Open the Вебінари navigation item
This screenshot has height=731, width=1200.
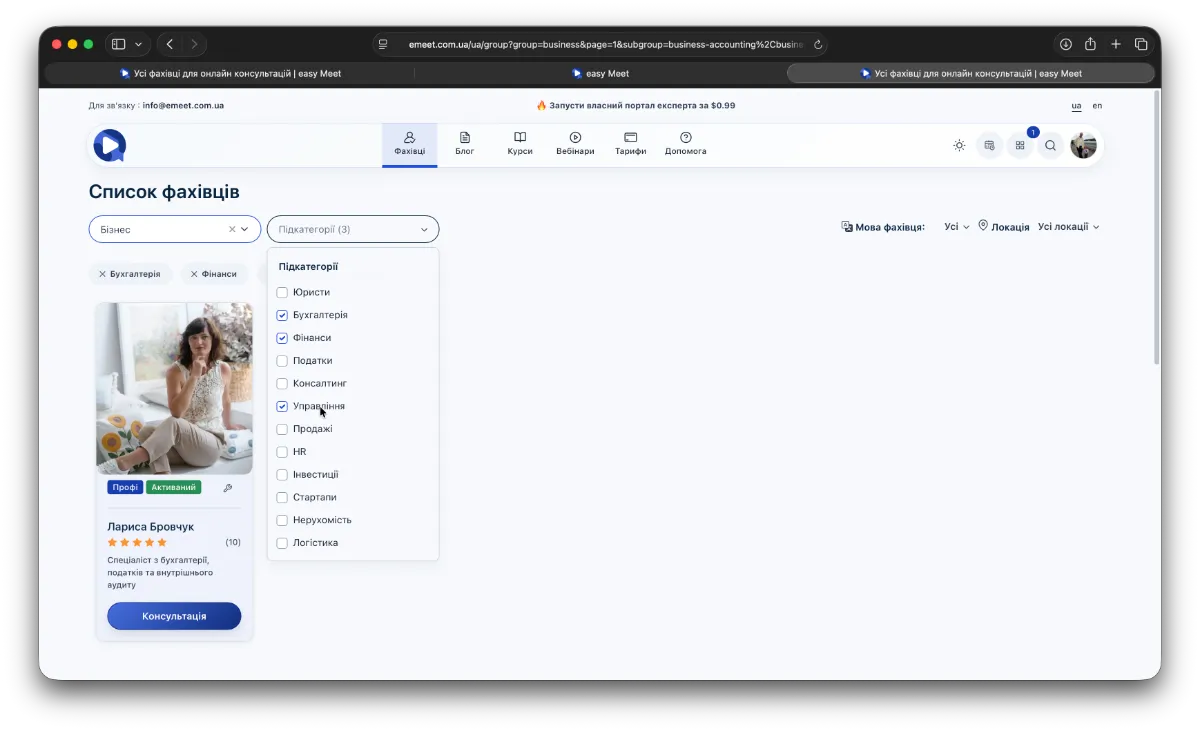pos(575,144)
